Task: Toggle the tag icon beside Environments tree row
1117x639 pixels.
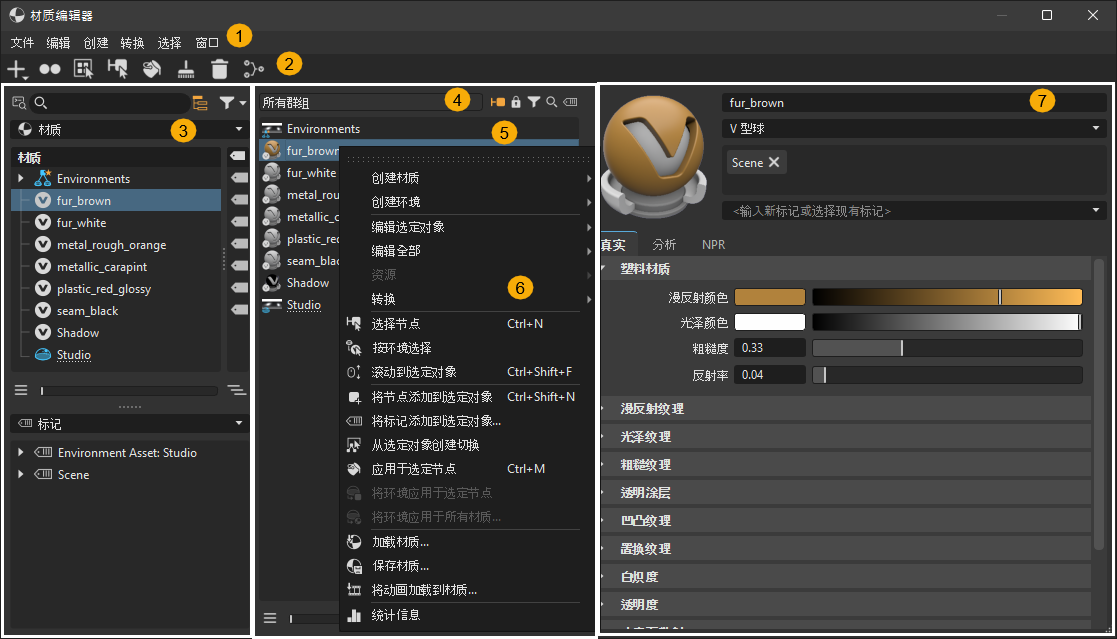Action: point(239,178)
